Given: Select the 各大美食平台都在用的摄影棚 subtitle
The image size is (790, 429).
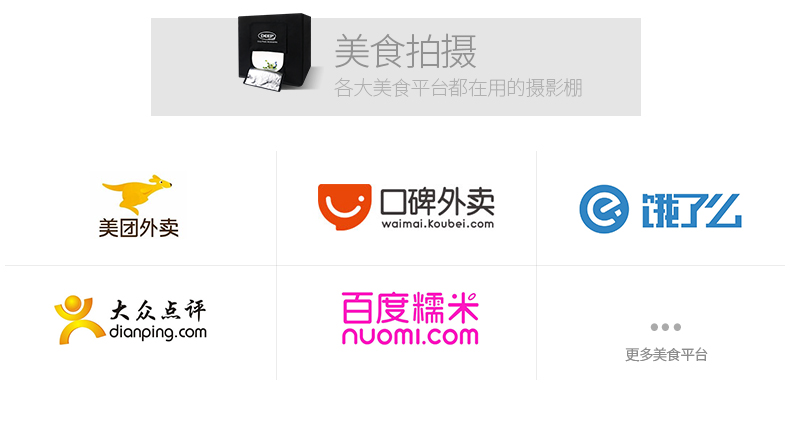Looking at the screenshot, I should pyautogui.click(x=458, y=88).
